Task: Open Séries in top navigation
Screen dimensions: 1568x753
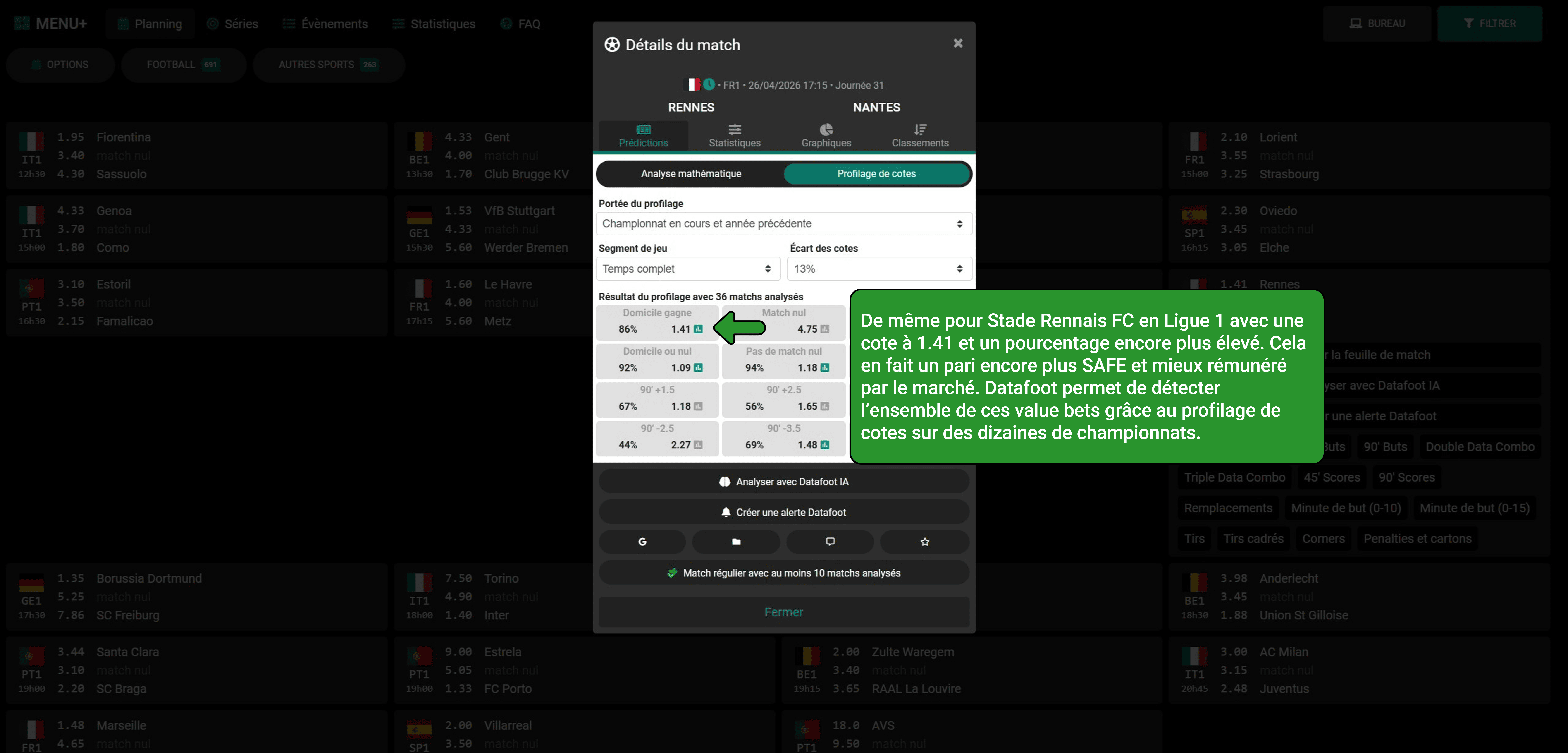Action: click(x=233, y=24)
